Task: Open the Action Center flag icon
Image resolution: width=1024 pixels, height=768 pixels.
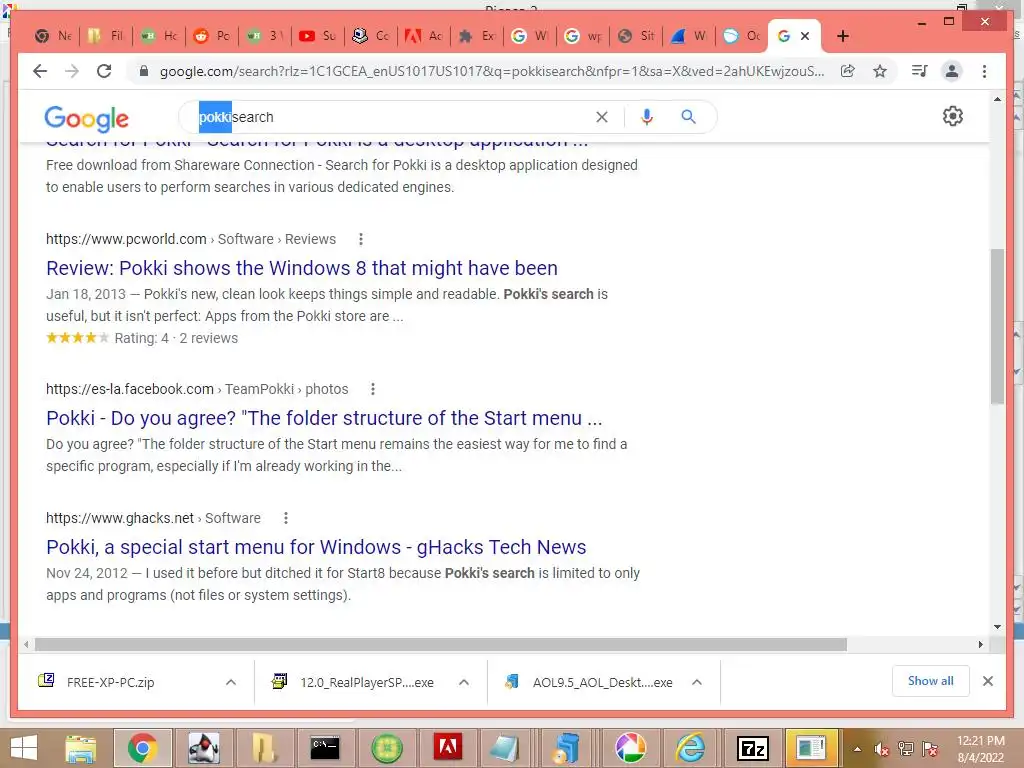Action: [930, 749]
